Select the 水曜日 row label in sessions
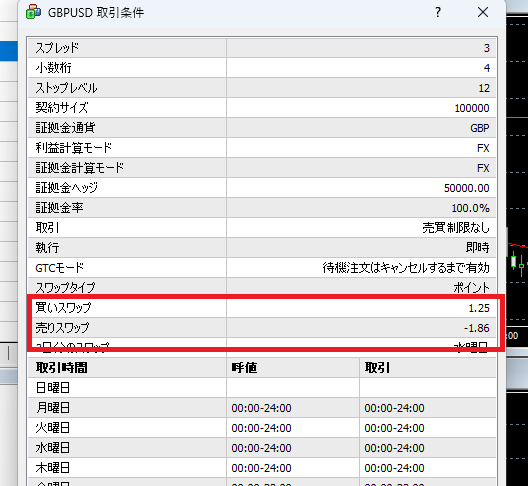528x486 pixels. tap(53, 448)
